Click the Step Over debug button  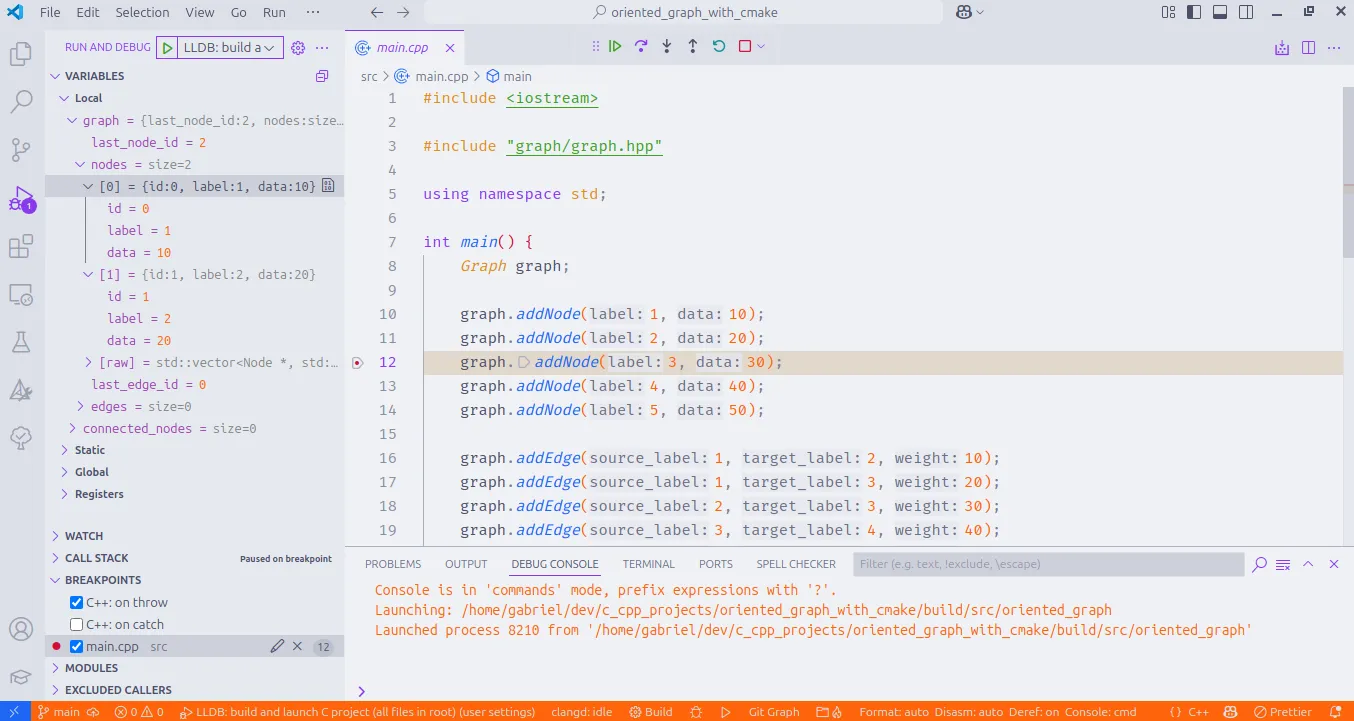(x=641, y=46)
